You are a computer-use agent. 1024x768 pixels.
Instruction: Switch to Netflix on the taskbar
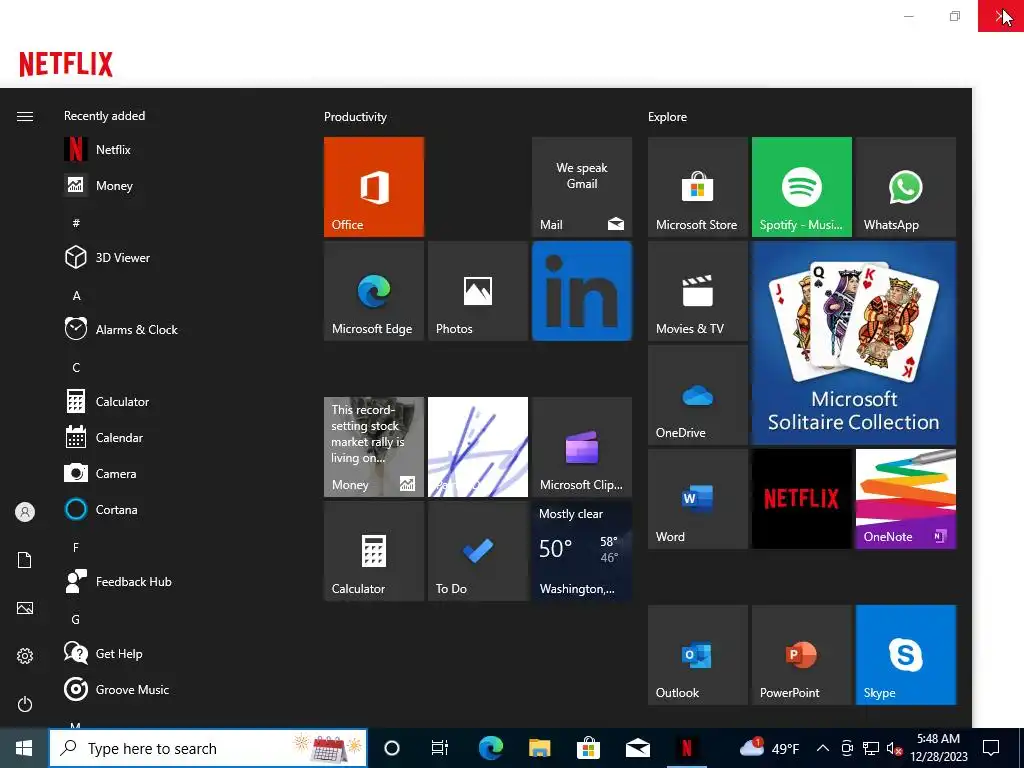[686, 748]
